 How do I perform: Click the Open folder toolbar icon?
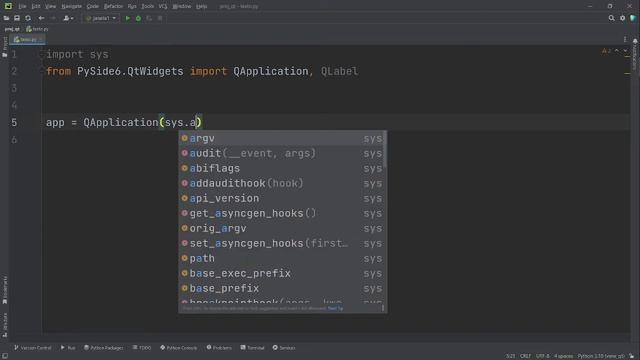[6, 18]
